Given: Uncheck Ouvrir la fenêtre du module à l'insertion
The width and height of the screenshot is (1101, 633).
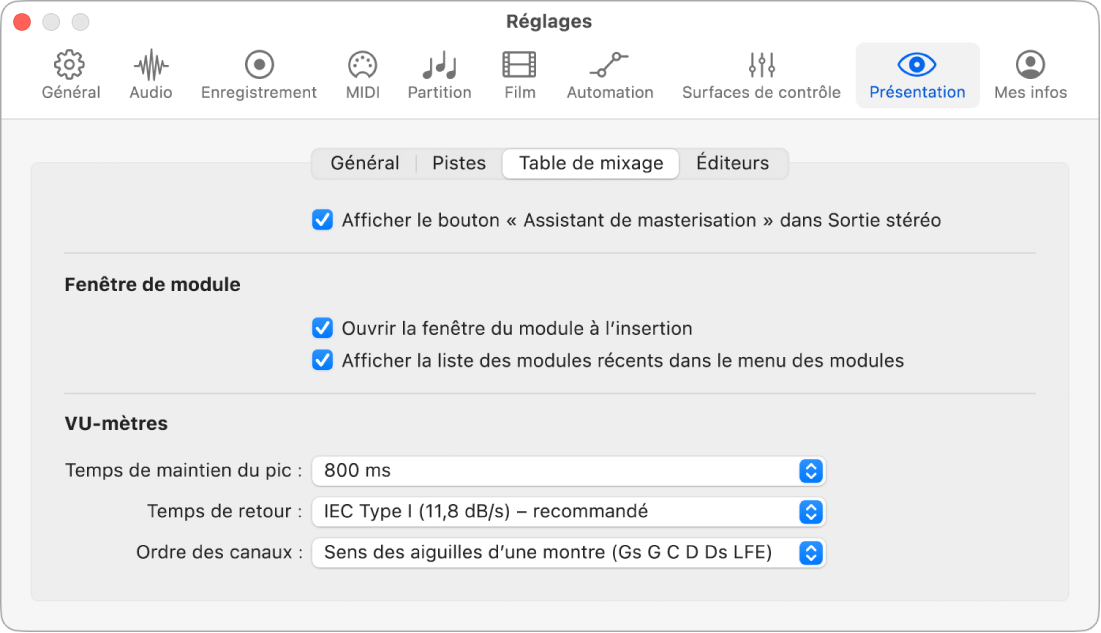Looking at the screenshot, I should 321,326.
